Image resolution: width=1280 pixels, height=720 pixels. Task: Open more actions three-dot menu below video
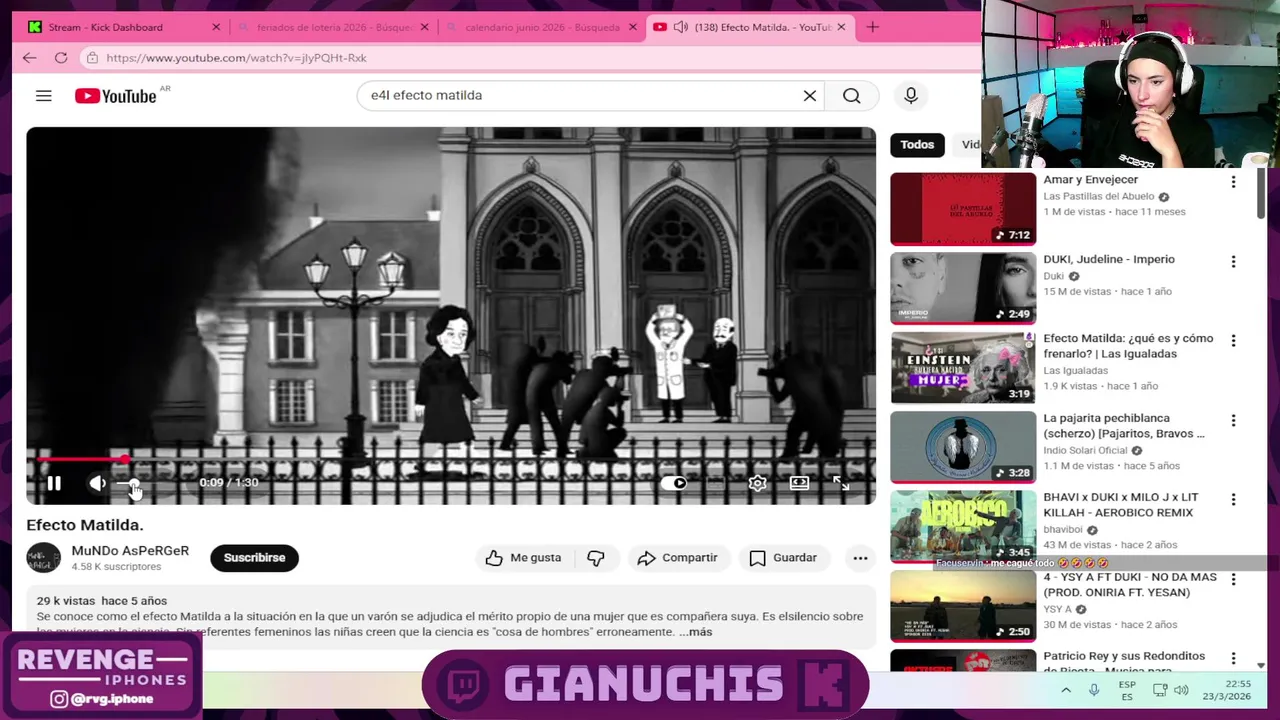pyautogui.click(x=860, y=558)
